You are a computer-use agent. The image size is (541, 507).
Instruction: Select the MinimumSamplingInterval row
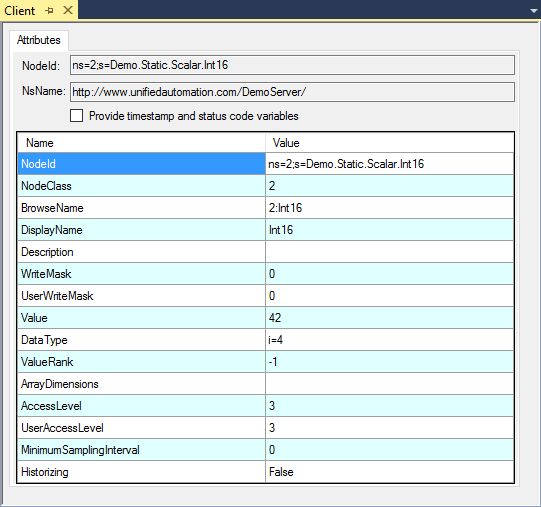(x=265, y=450)
